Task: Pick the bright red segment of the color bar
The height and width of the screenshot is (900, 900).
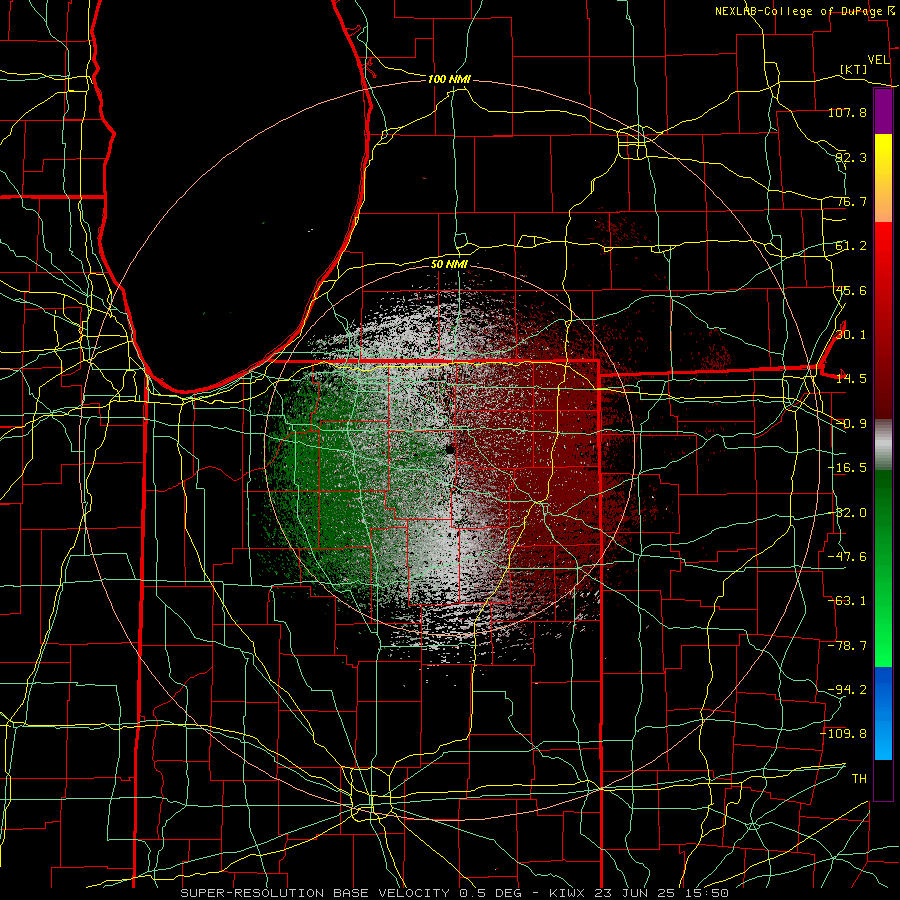Action: (x=883, y=253)
